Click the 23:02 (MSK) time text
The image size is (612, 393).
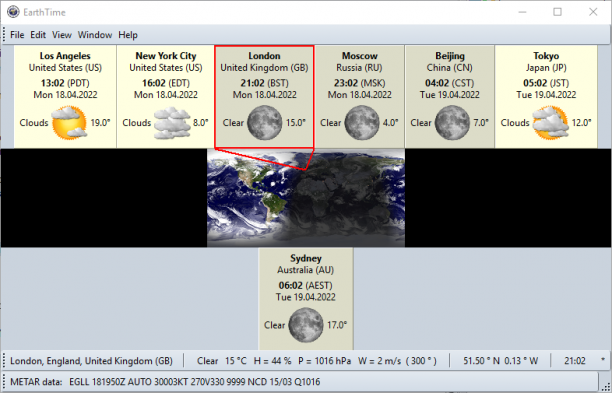[359, 83]
